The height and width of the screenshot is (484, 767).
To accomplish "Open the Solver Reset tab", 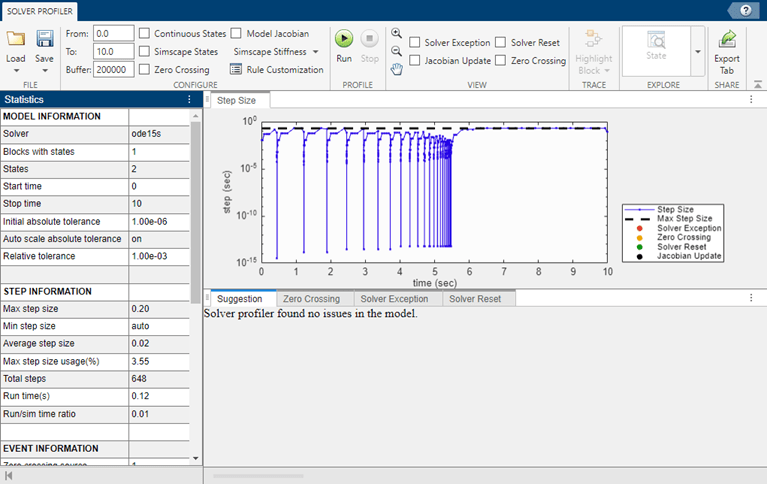I will 474,299.
